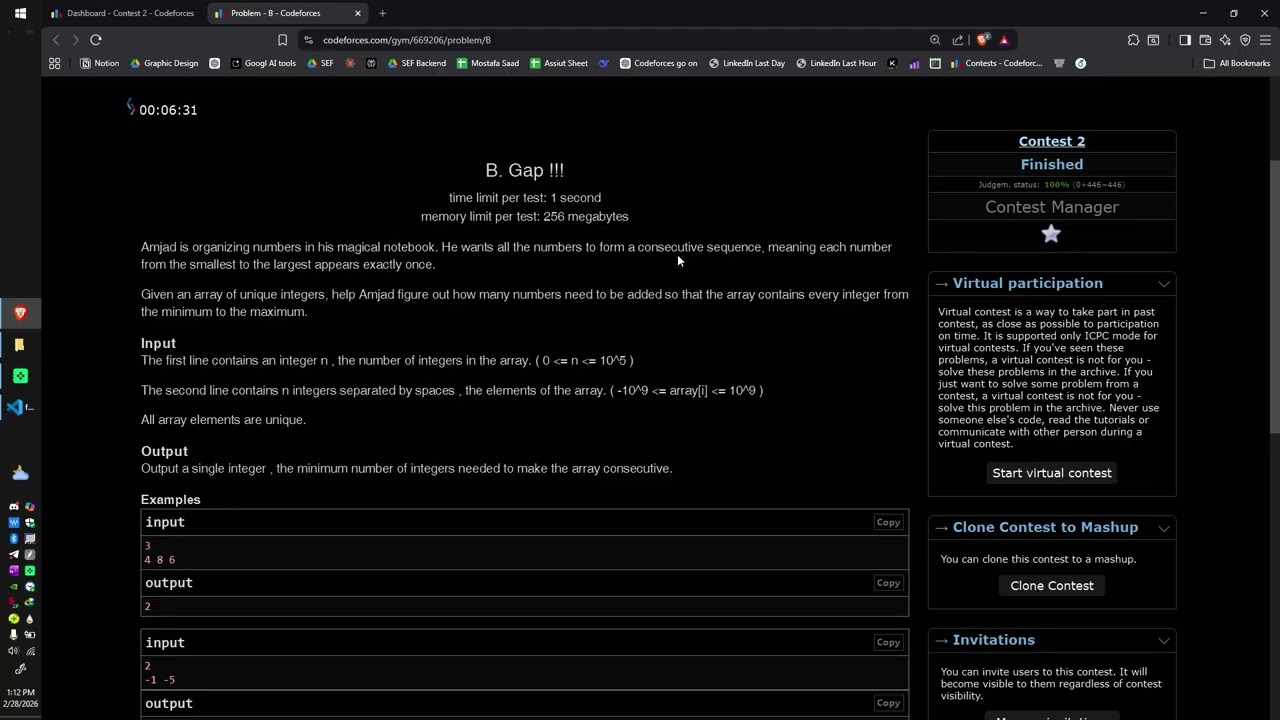Close the Problem - B Codeforces tab
This screenshot has width=1280, height=720.
pos(358,13)
